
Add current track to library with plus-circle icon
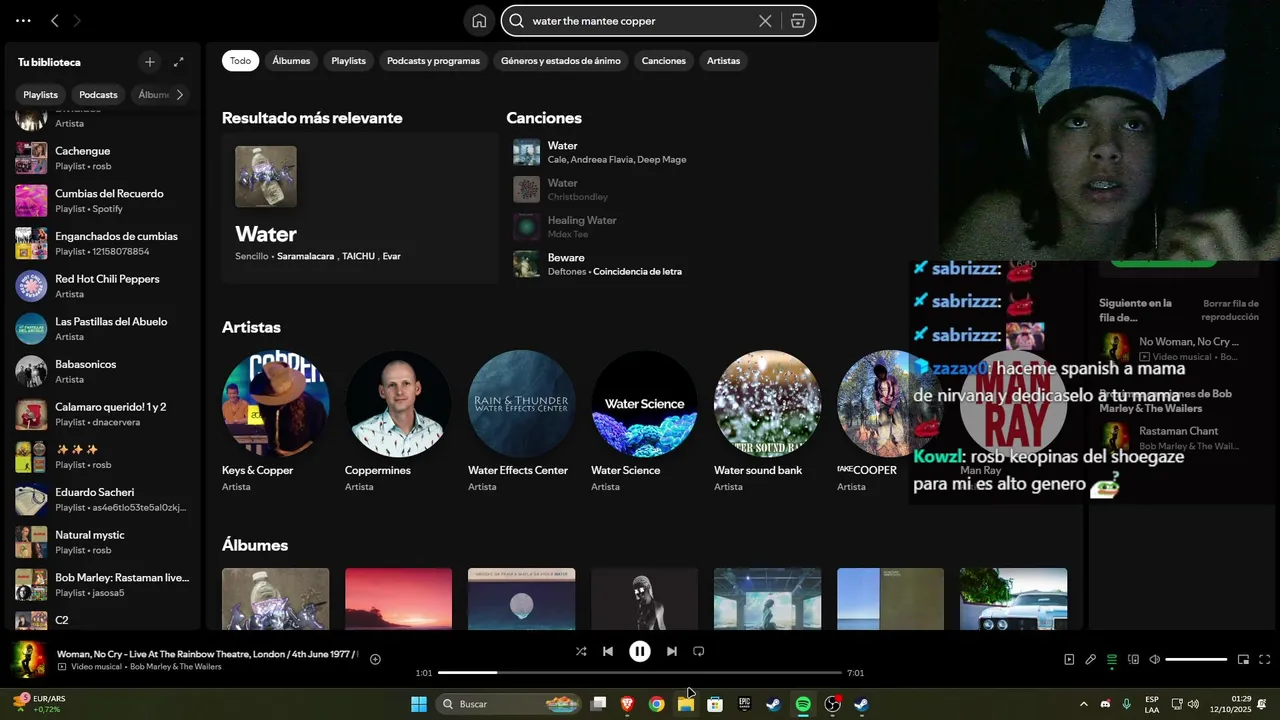[375, 659]
